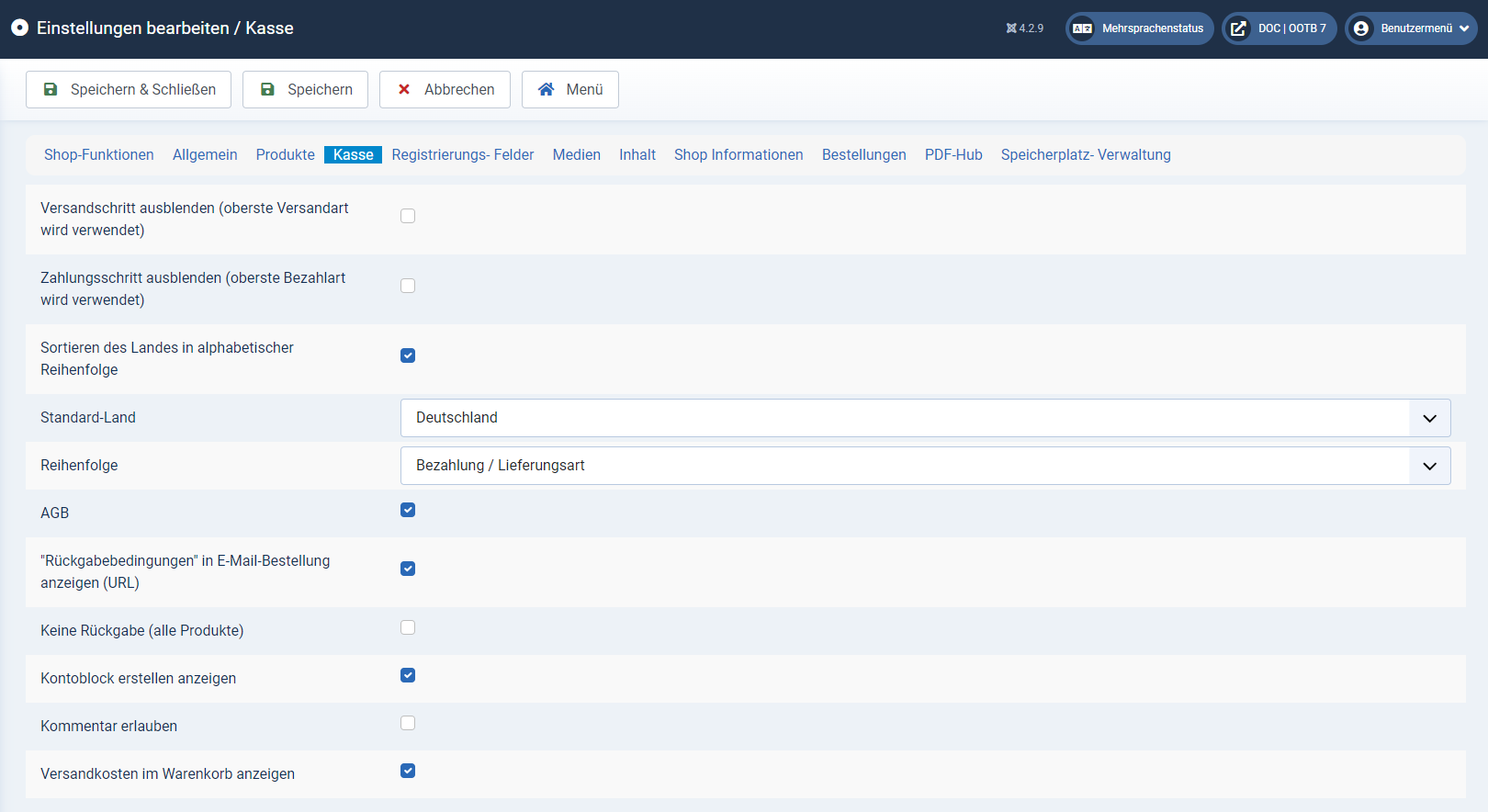The image size is (1488, 812).
Task: Enable Versandschritt ausblenden checkbox
Action: click(x=408, y=216)
